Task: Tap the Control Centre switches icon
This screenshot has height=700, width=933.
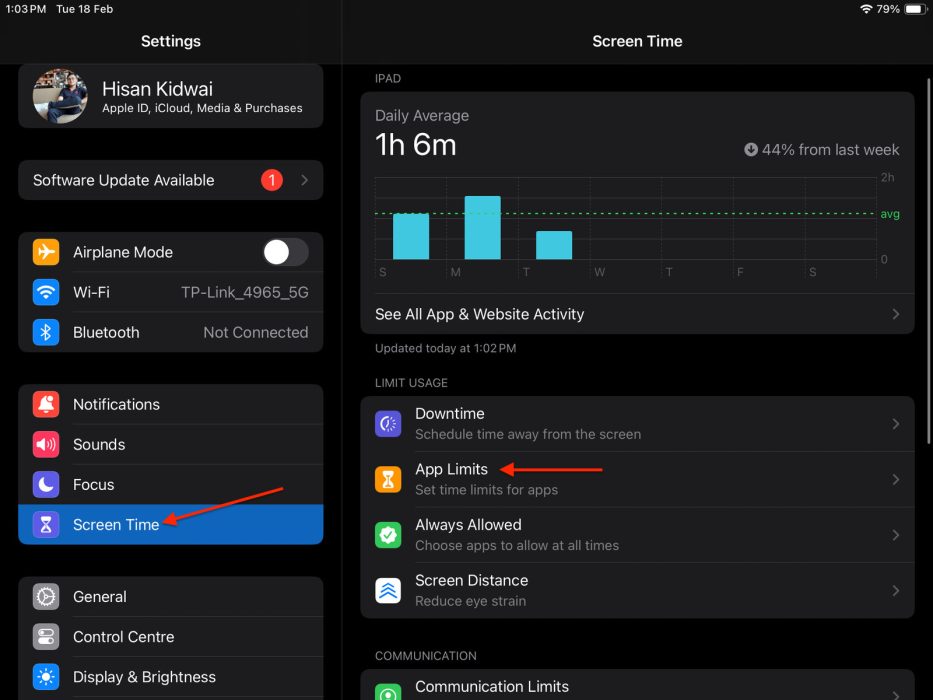Action: point(46,637)
